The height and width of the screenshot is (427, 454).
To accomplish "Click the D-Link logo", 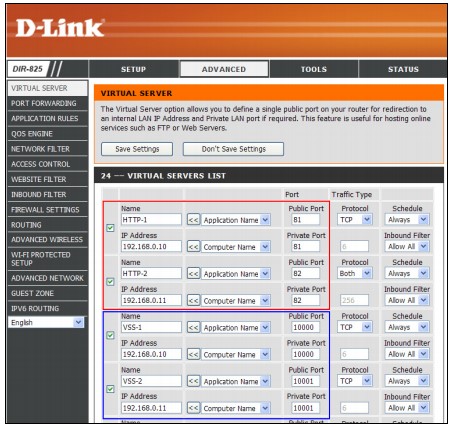I will (x=60, y=28).
